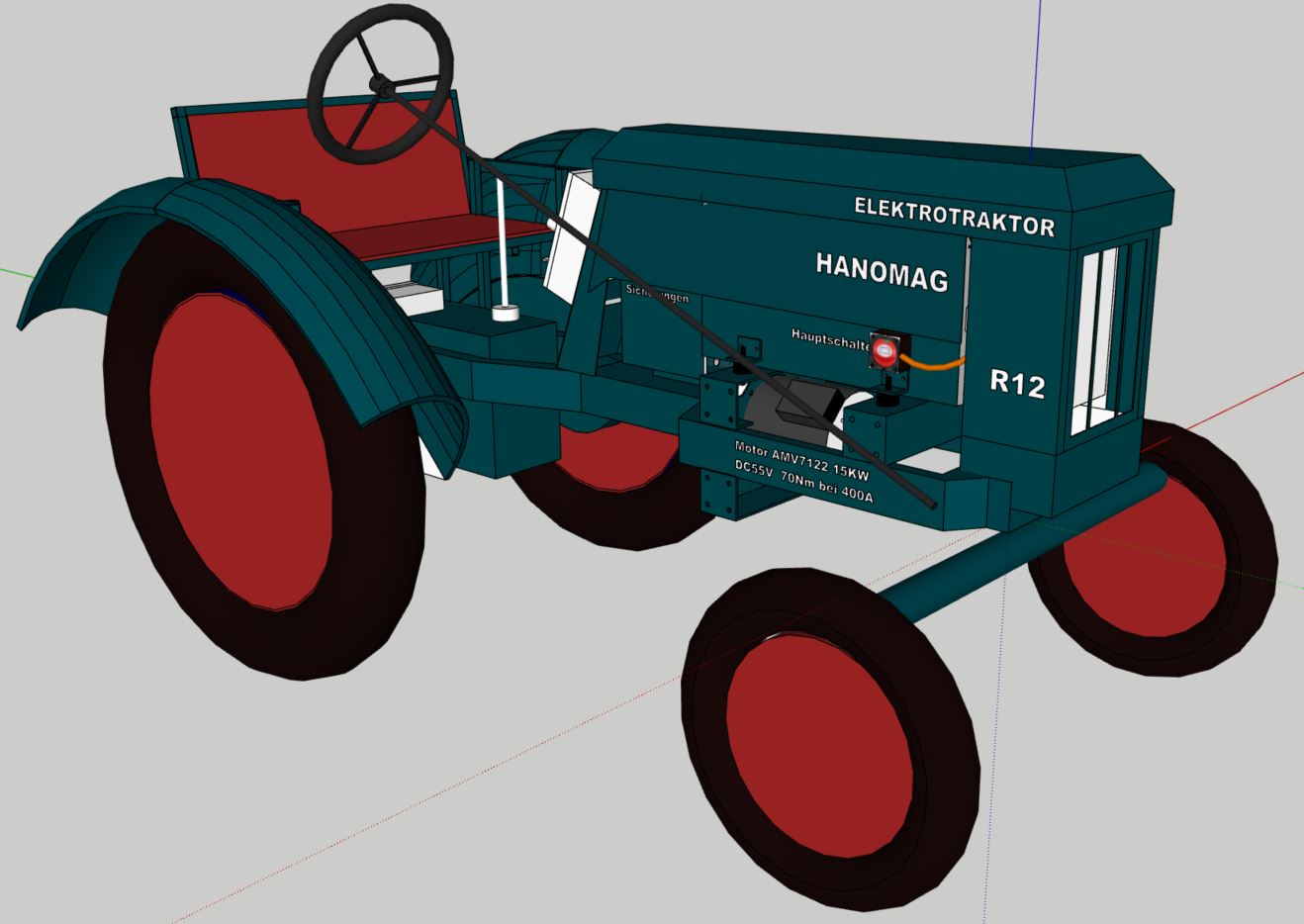This screenshot has height=924, width=1304.
Task: Click the white gear lever base knob
Action: (x=507, y=314)
